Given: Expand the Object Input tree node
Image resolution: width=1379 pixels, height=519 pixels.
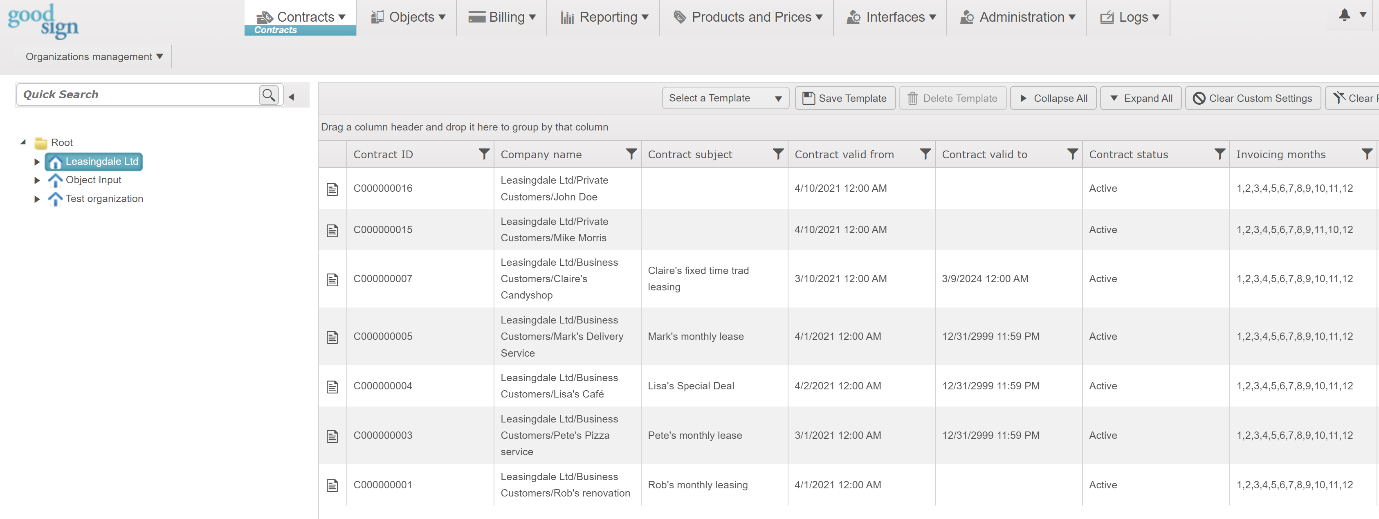Looking at the screenshot, I should [x=38, y=180].
